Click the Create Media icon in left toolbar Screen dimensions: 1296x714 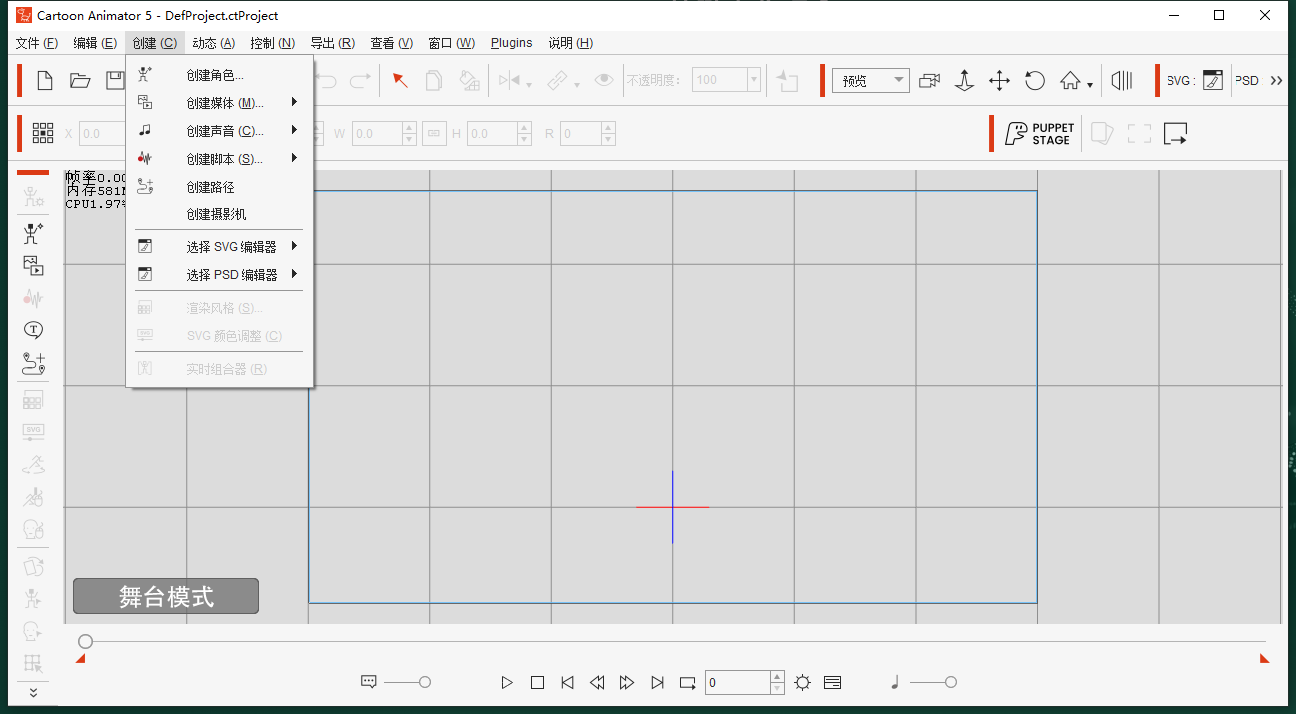pos(33,265)
